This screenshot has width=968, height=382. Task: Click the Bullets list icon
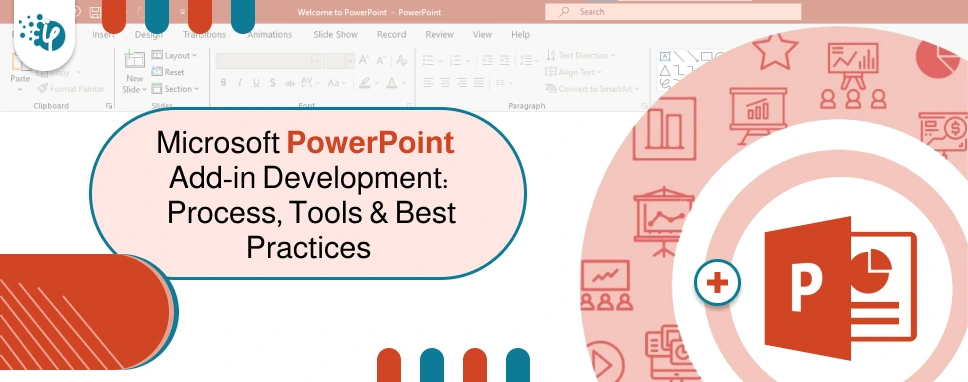428,60
